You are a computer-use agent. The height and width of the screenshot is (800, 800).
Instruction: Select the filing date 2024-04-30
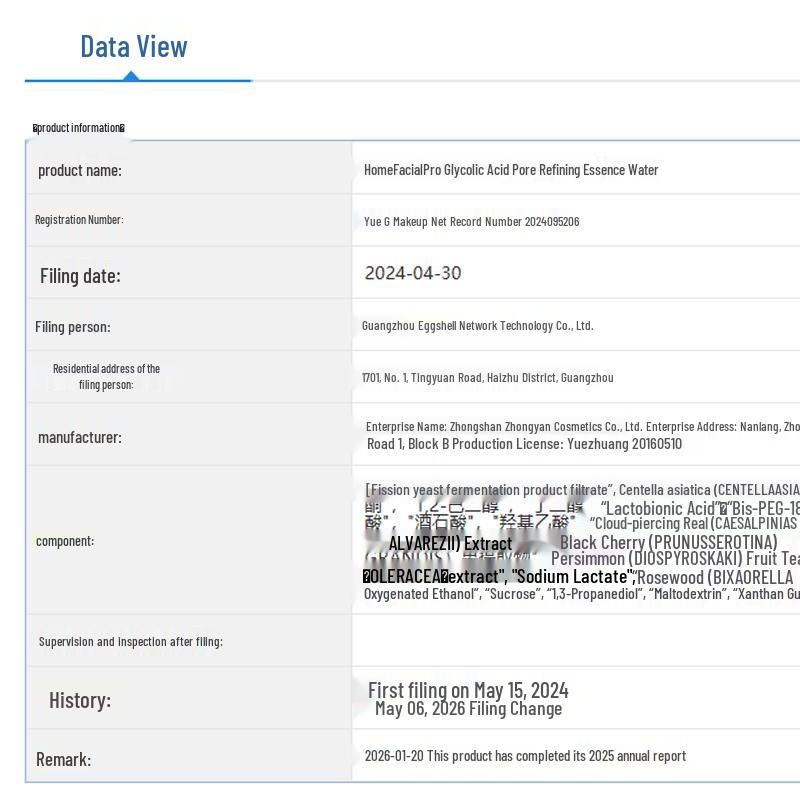[413, 273]
